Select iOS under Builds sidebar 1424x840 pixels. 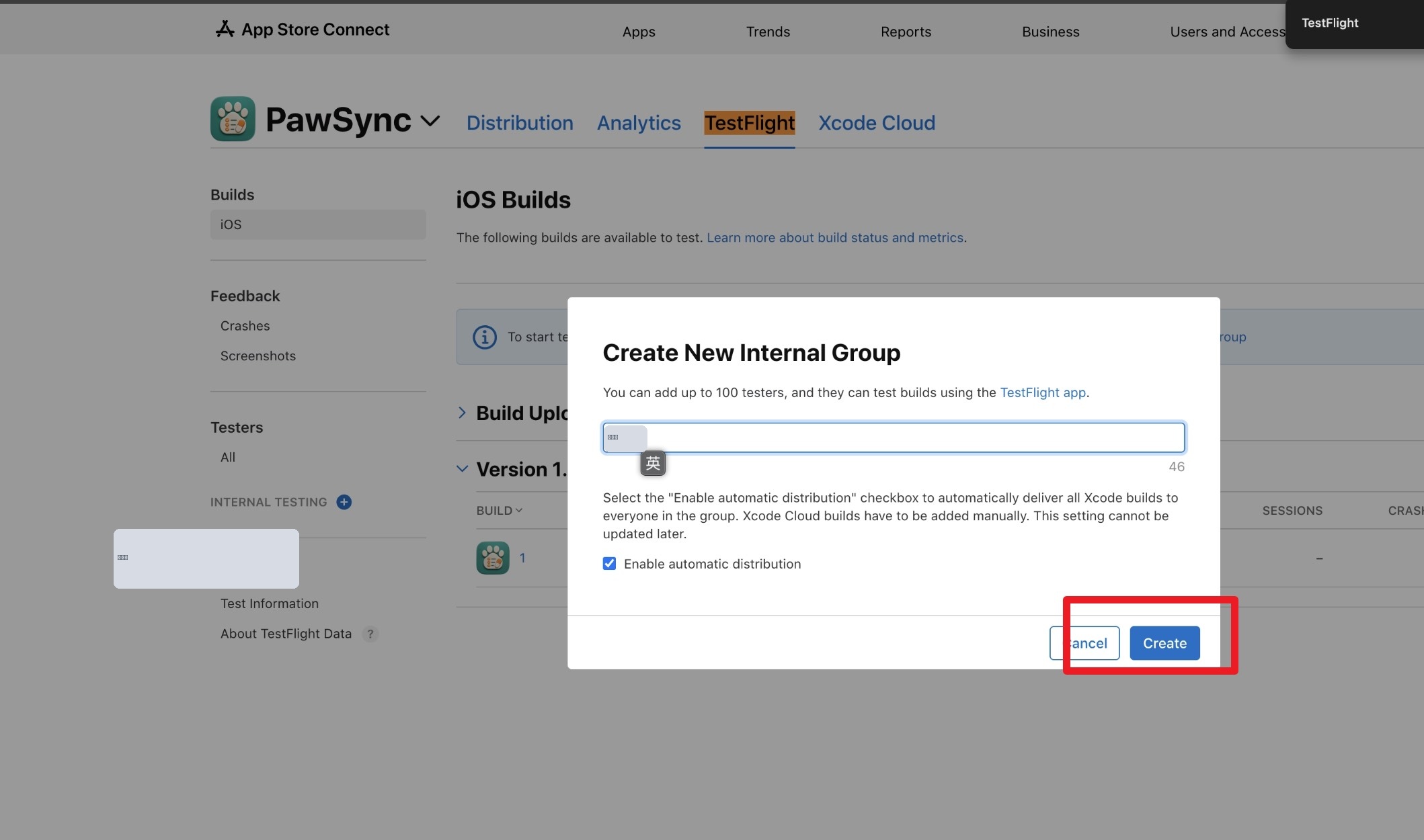pyautogui.click(x=318, y=224)
